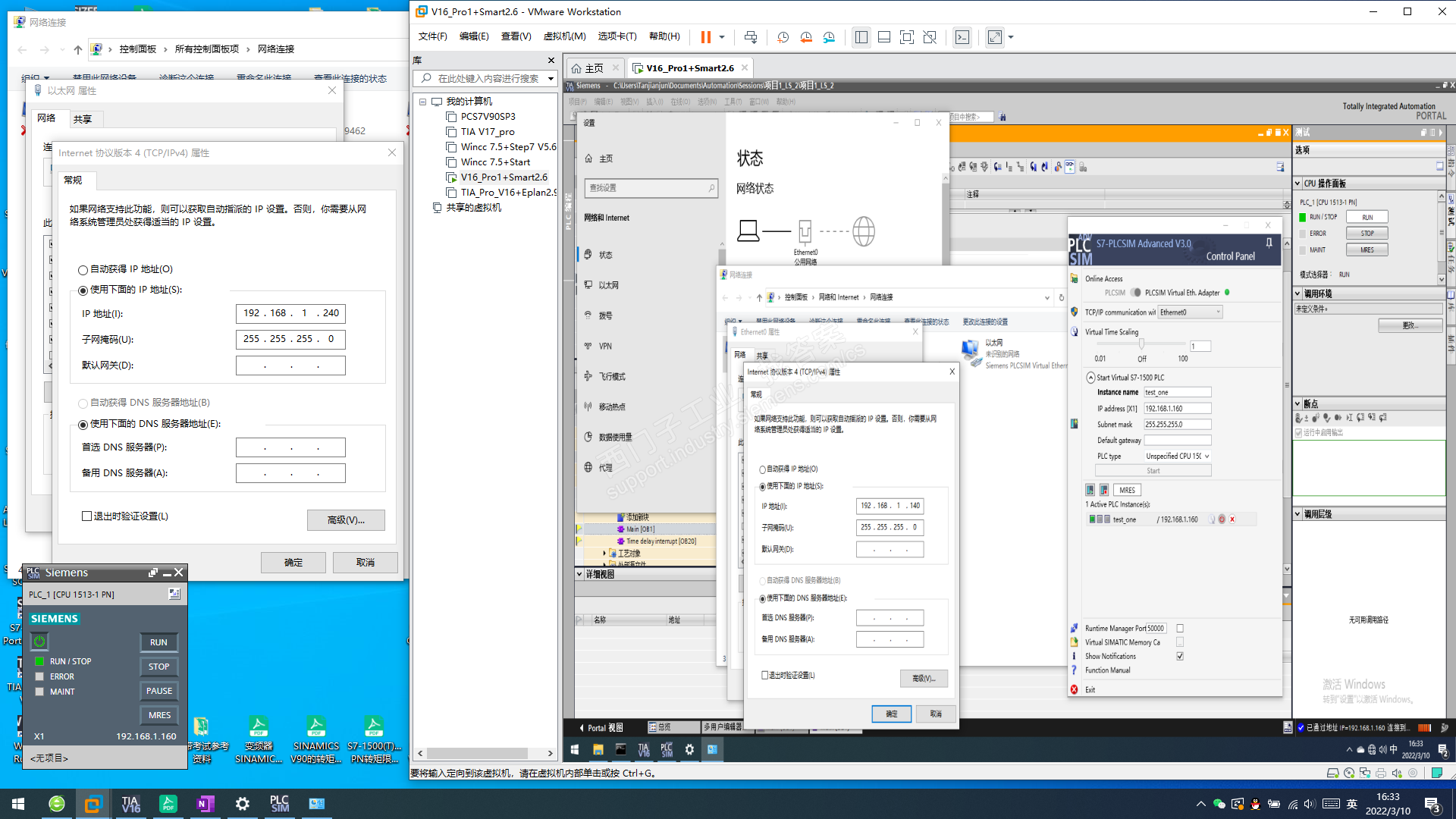The height and width of the screenshot is (819, 1456).
Task: Open the library search box dropdown arrow
Action: click(x=551, y=79)
